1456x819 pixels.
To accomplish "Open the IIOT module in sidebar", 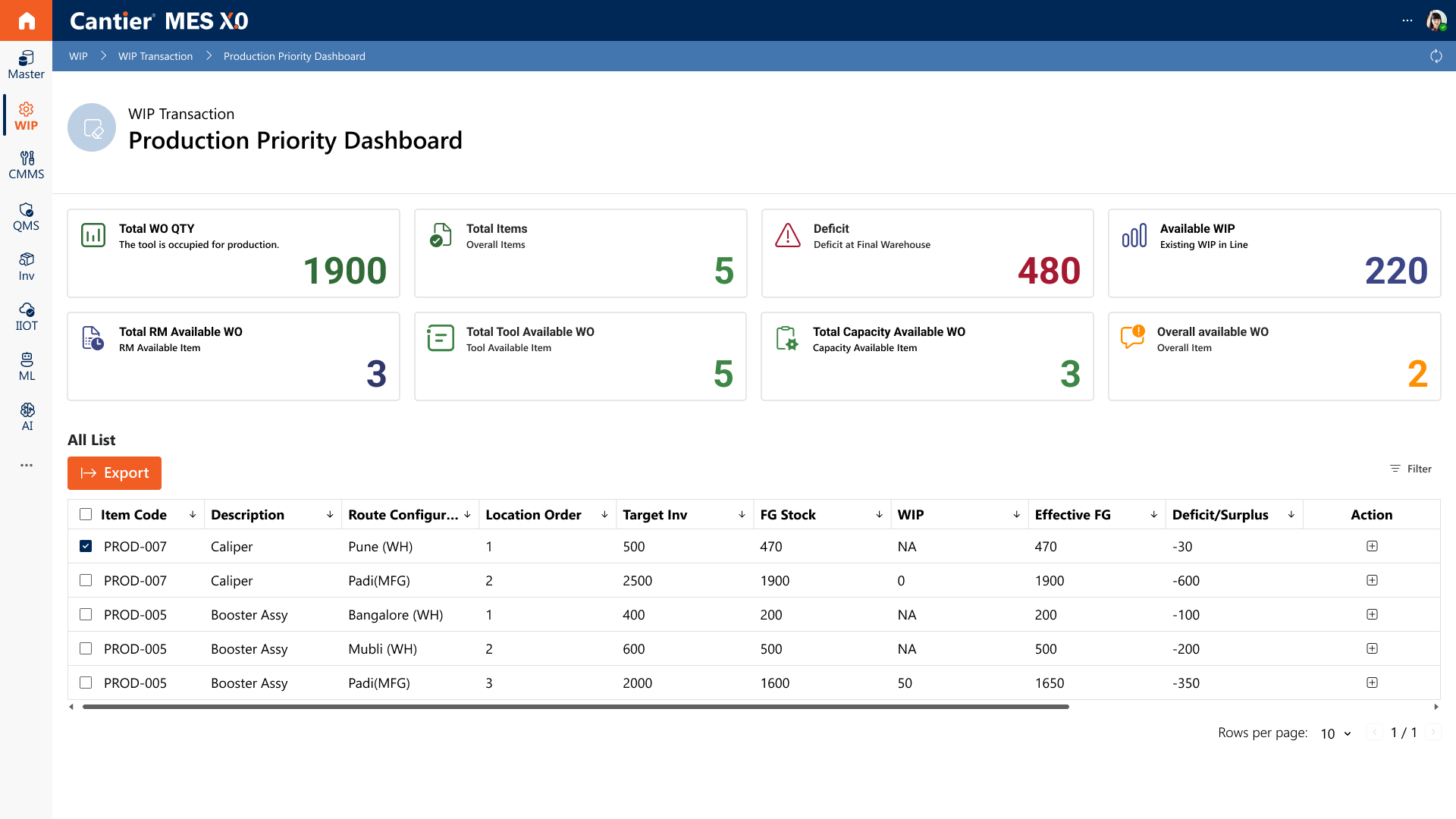I will click(x=27, y=317).
